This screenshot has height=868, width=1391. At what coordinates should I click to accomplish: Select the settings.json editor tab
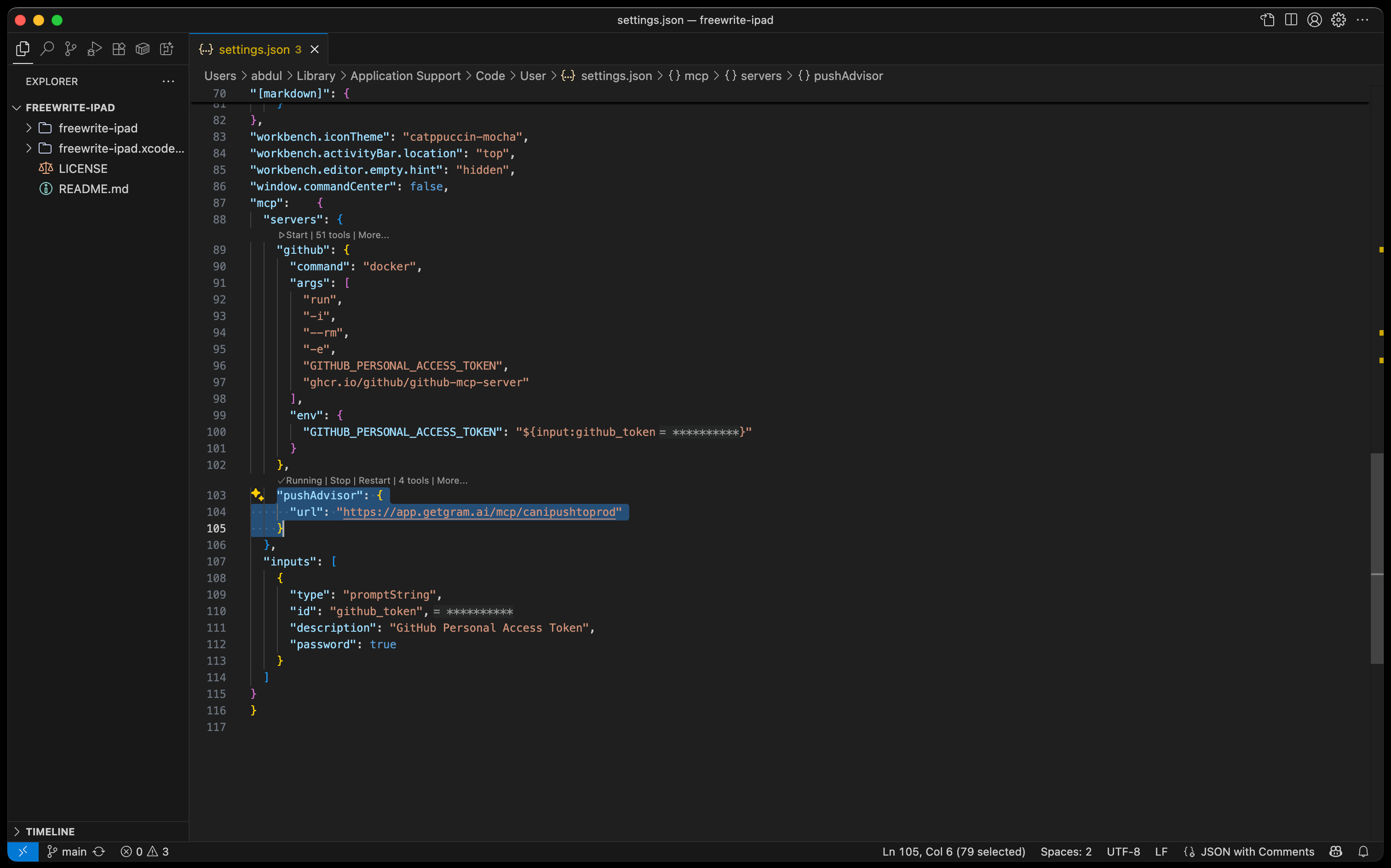259,49
